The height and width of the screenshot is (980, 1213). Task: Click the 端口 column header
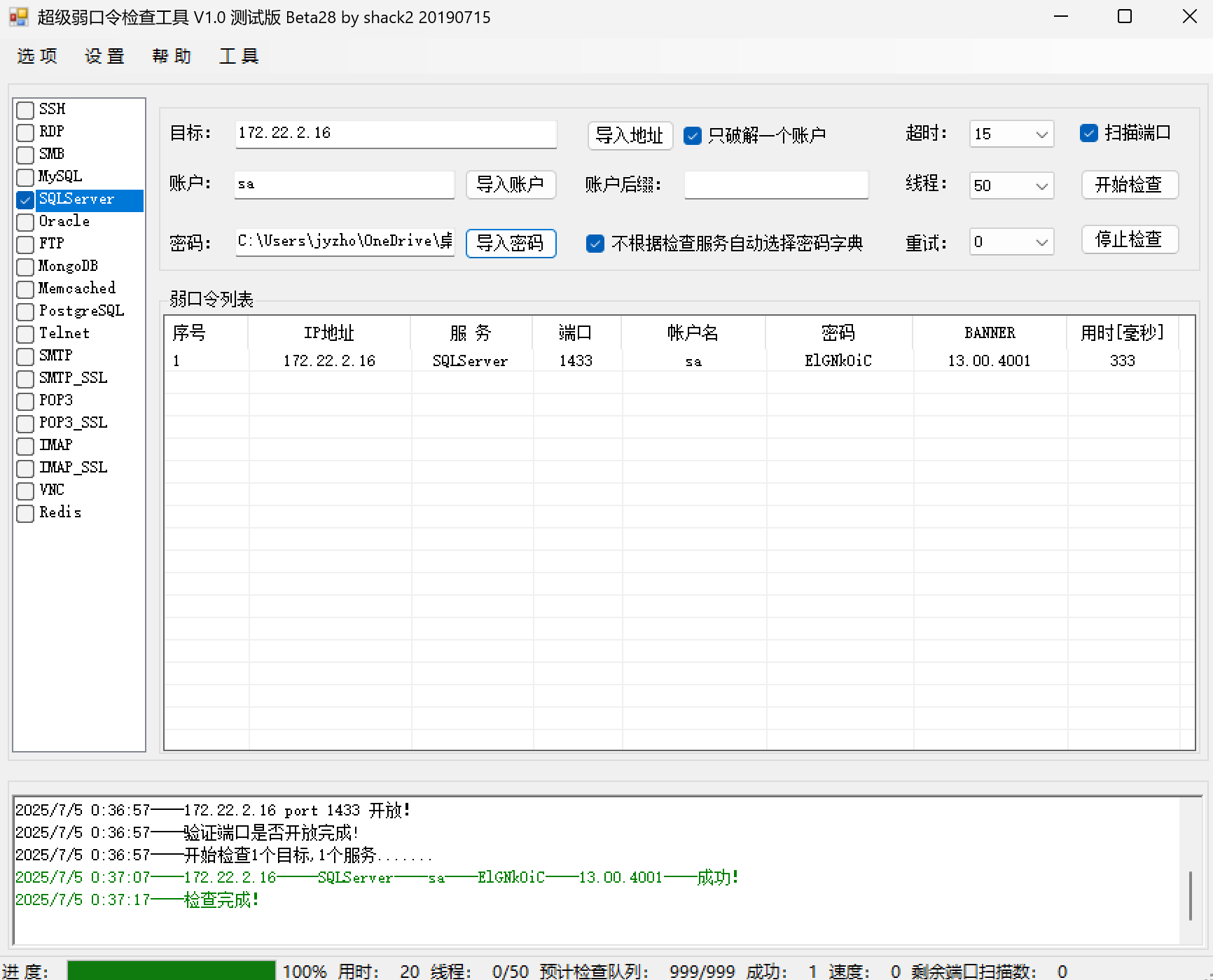(x=576, y=332)
